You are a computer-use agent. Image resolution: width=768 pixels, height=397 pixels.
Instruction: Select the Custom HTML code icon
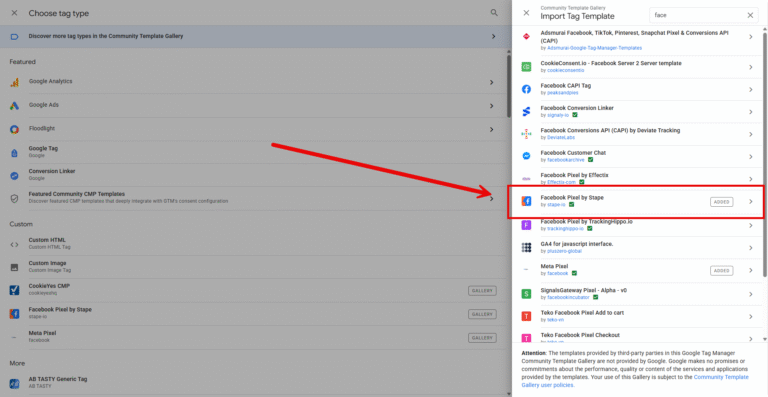point(14,244)
